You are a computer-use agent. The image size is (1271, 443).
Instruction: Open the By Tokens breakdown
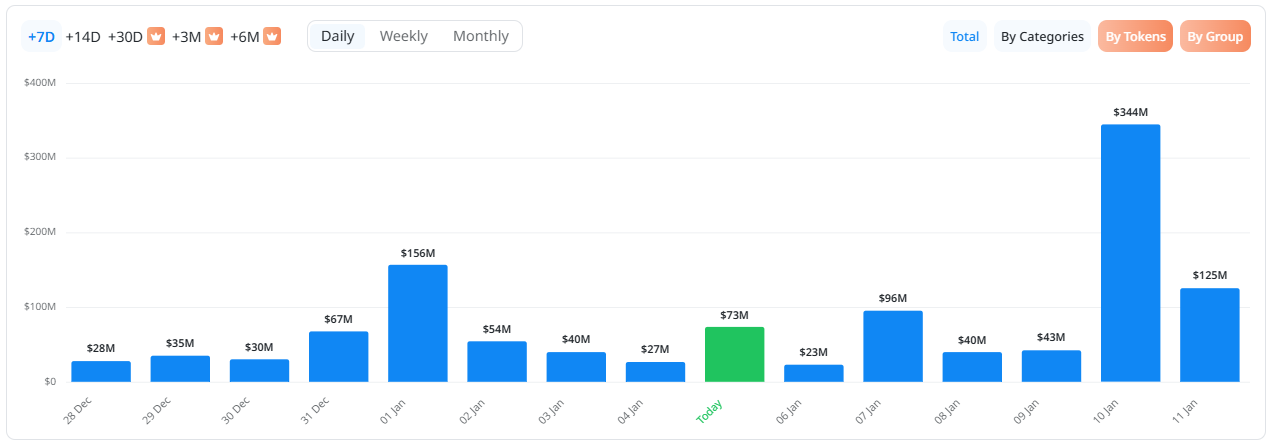coord(1135,36)
